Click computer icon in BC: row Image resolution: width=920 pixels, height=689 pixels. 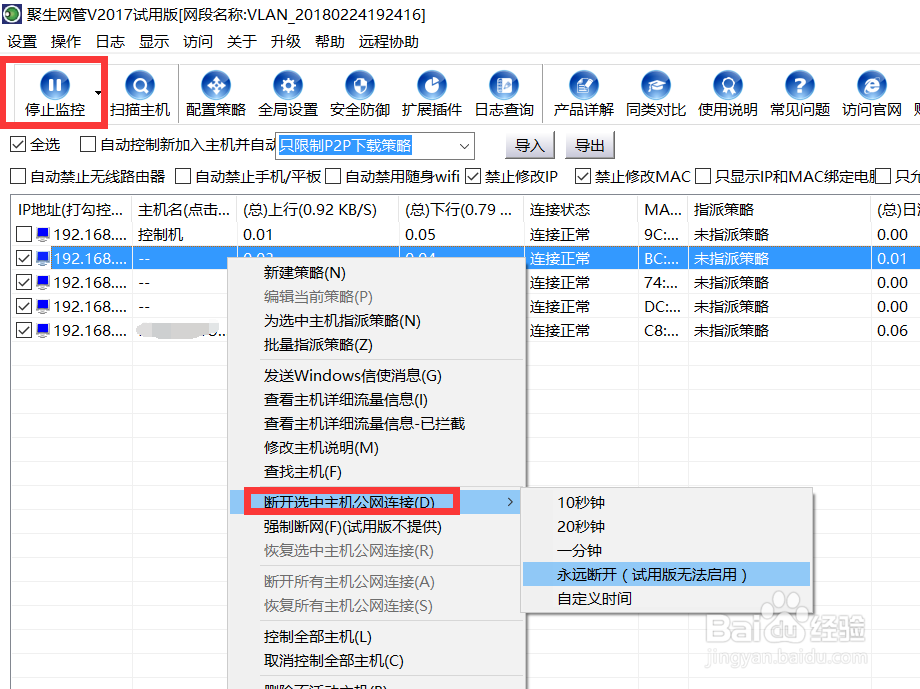coord(43,259)
